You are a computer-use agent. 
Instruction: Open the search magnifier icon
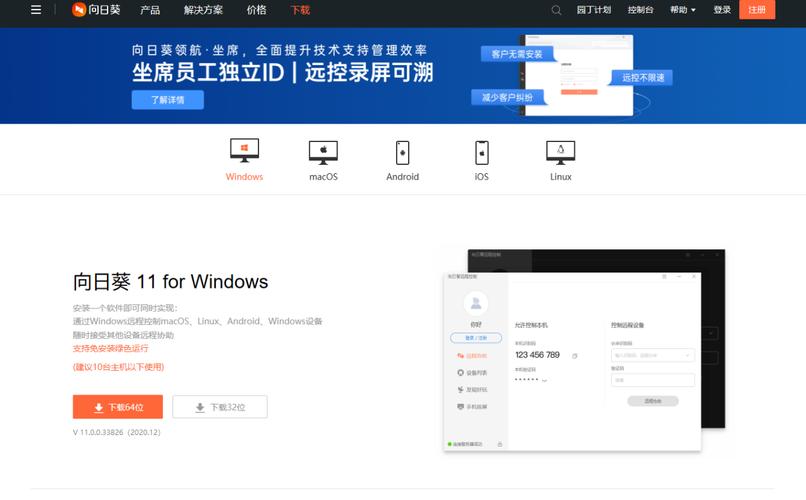click(x=556, y=10)
